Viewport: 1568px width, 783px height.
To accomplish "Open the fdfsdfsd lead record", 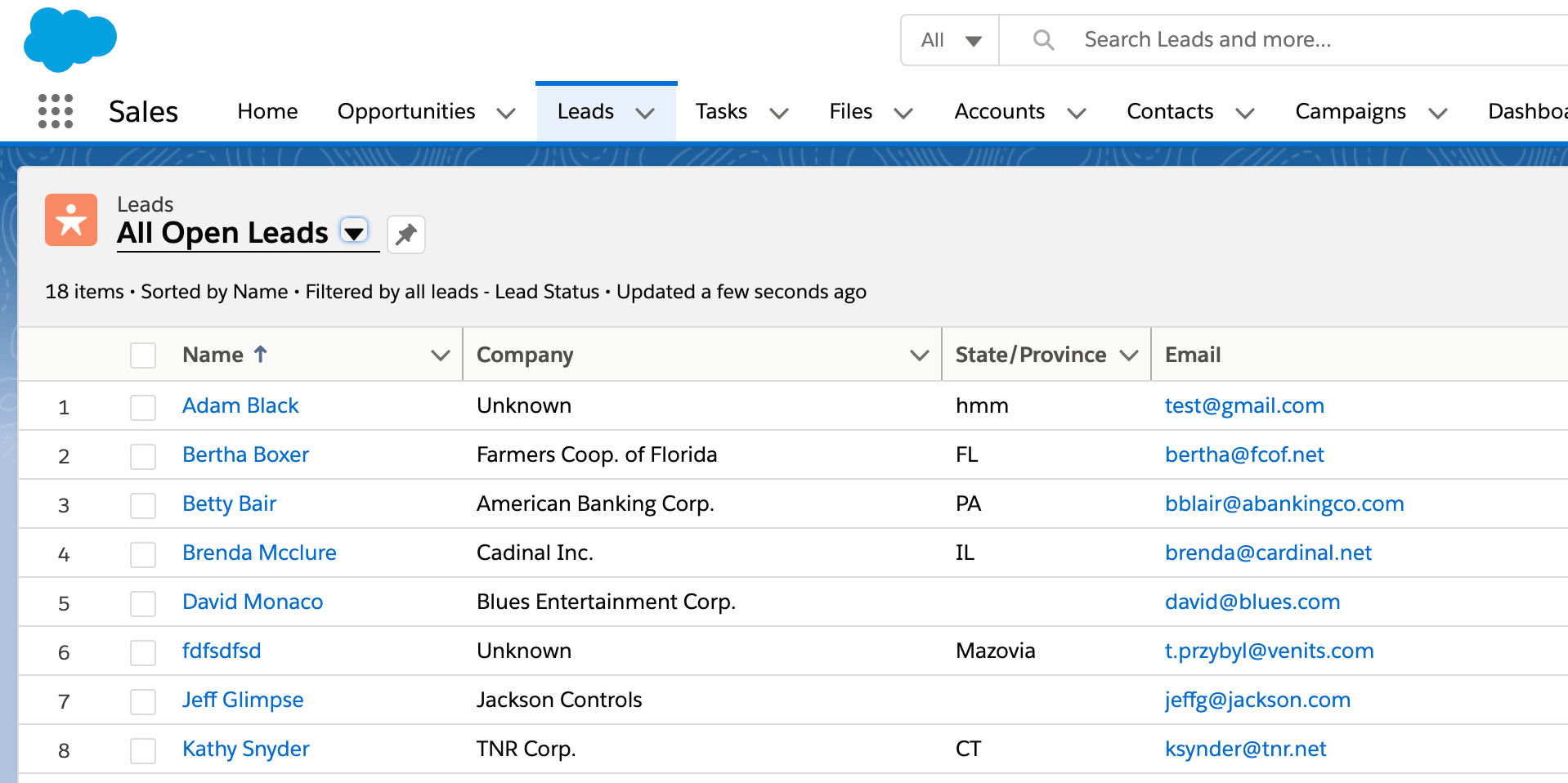I will pos(222,651).
